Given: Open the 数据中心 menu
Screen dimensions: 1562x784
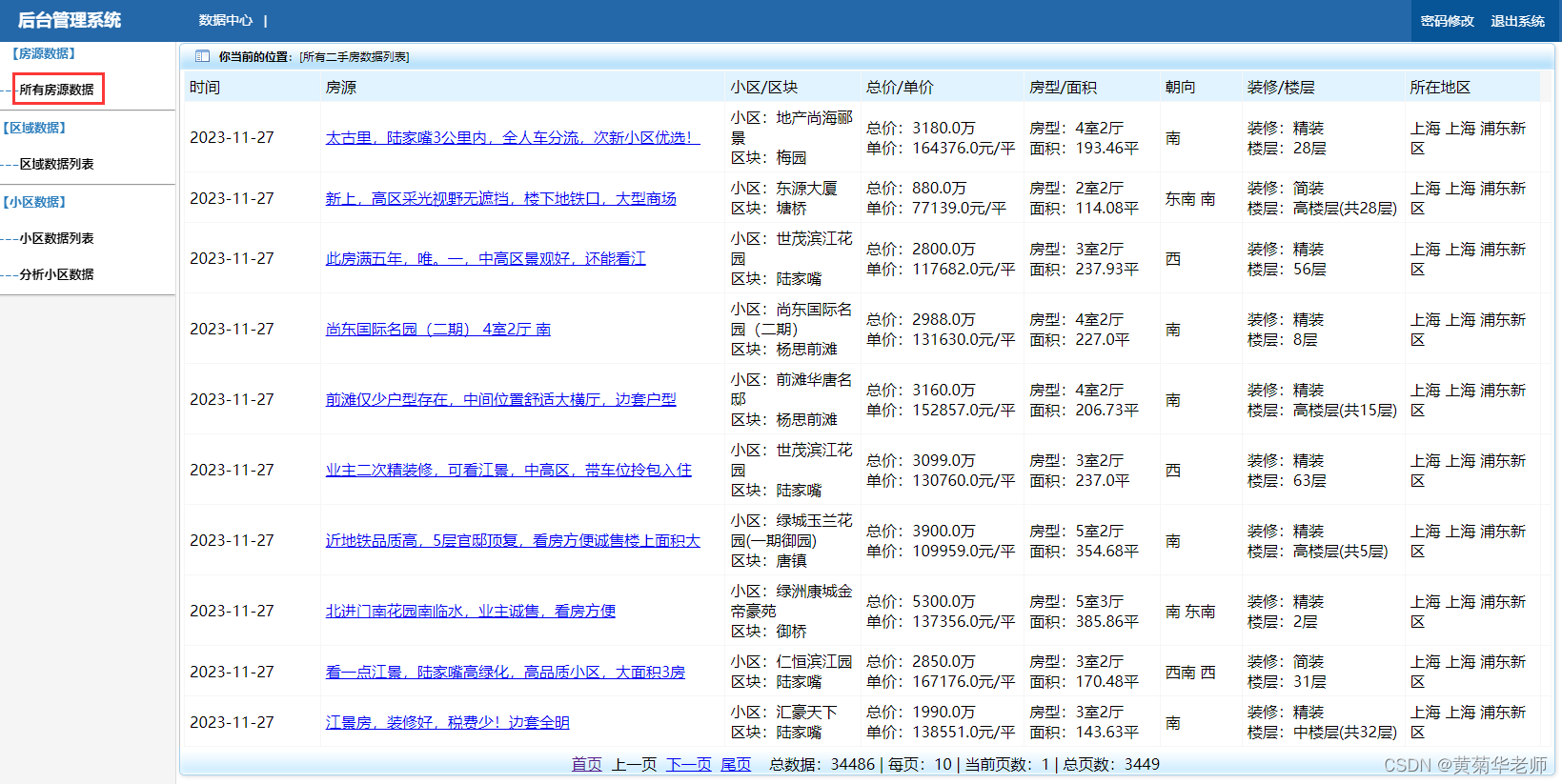Looking at the screenshot, I should click(x=226, y=20).
